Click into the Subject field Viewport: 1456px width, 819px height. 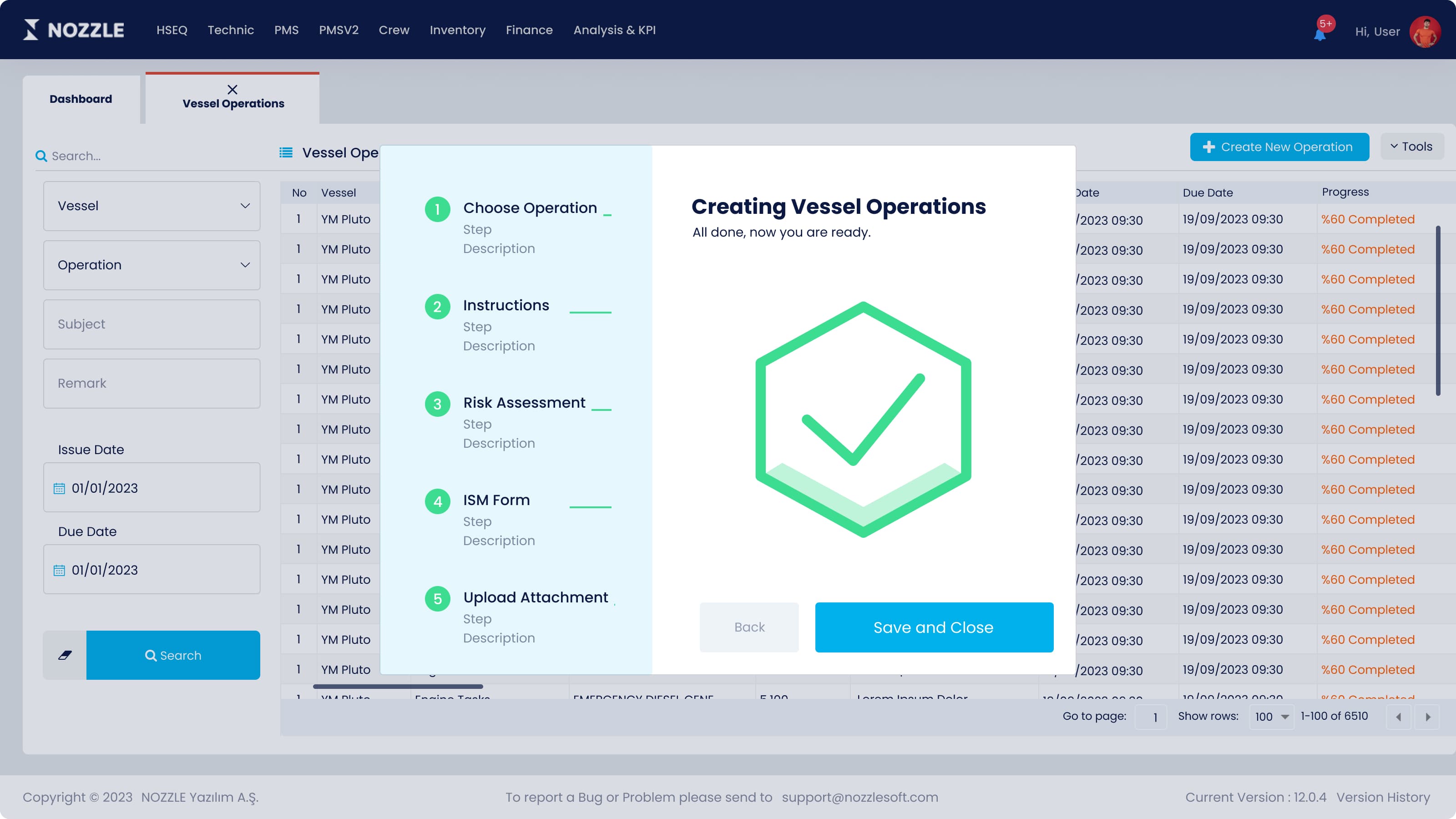click(152, 324)
